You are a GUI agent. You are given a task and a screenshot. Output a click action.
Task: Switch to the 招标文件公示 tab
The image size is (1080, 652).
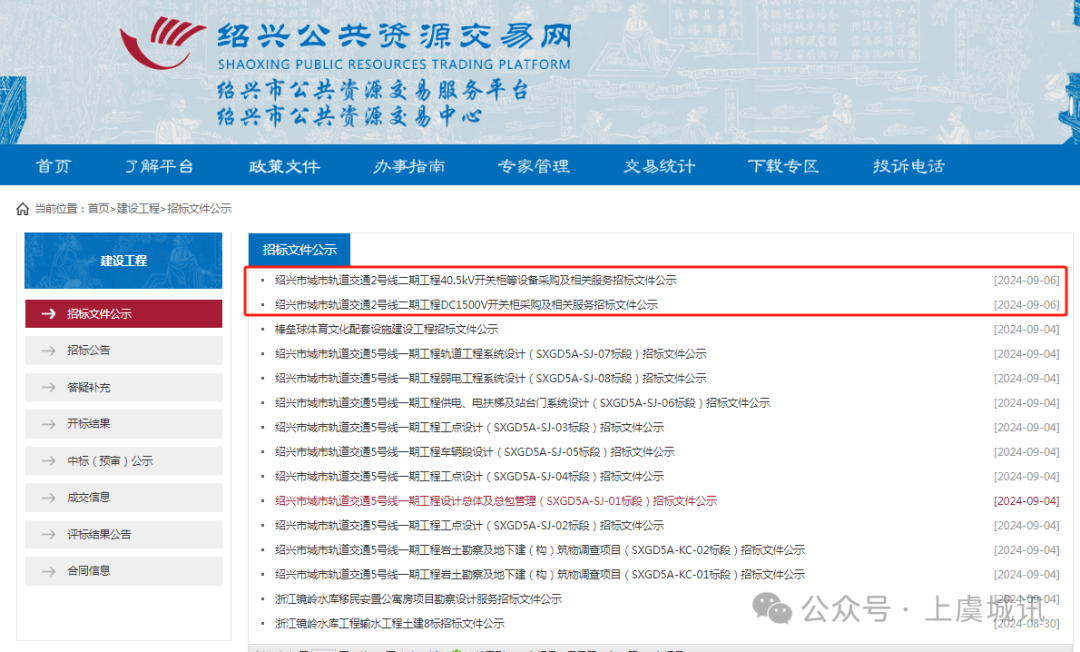(x=299, y=249)
